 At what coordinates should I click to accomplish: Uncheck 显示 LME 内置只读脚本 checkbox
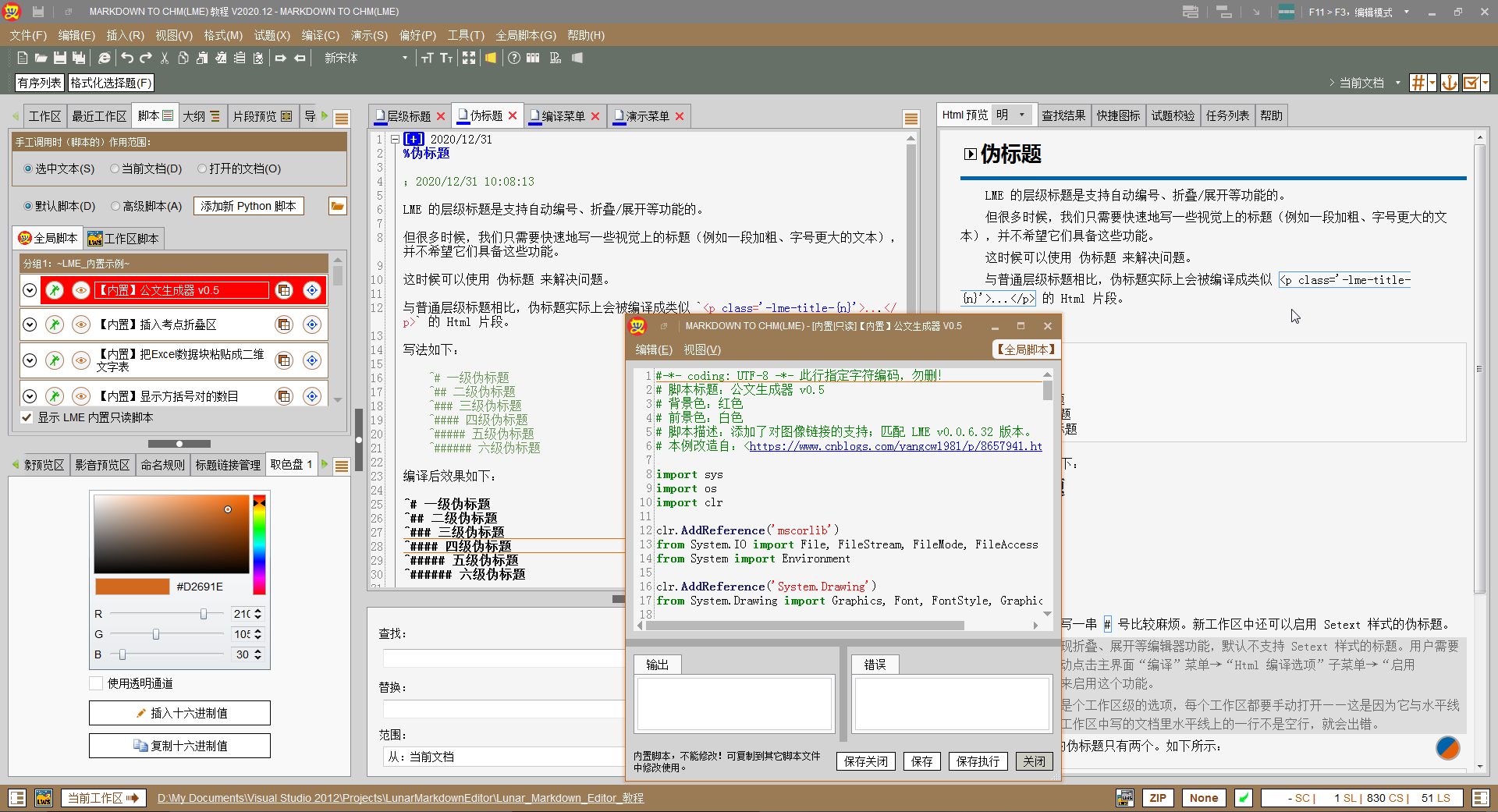coord(27,417)
